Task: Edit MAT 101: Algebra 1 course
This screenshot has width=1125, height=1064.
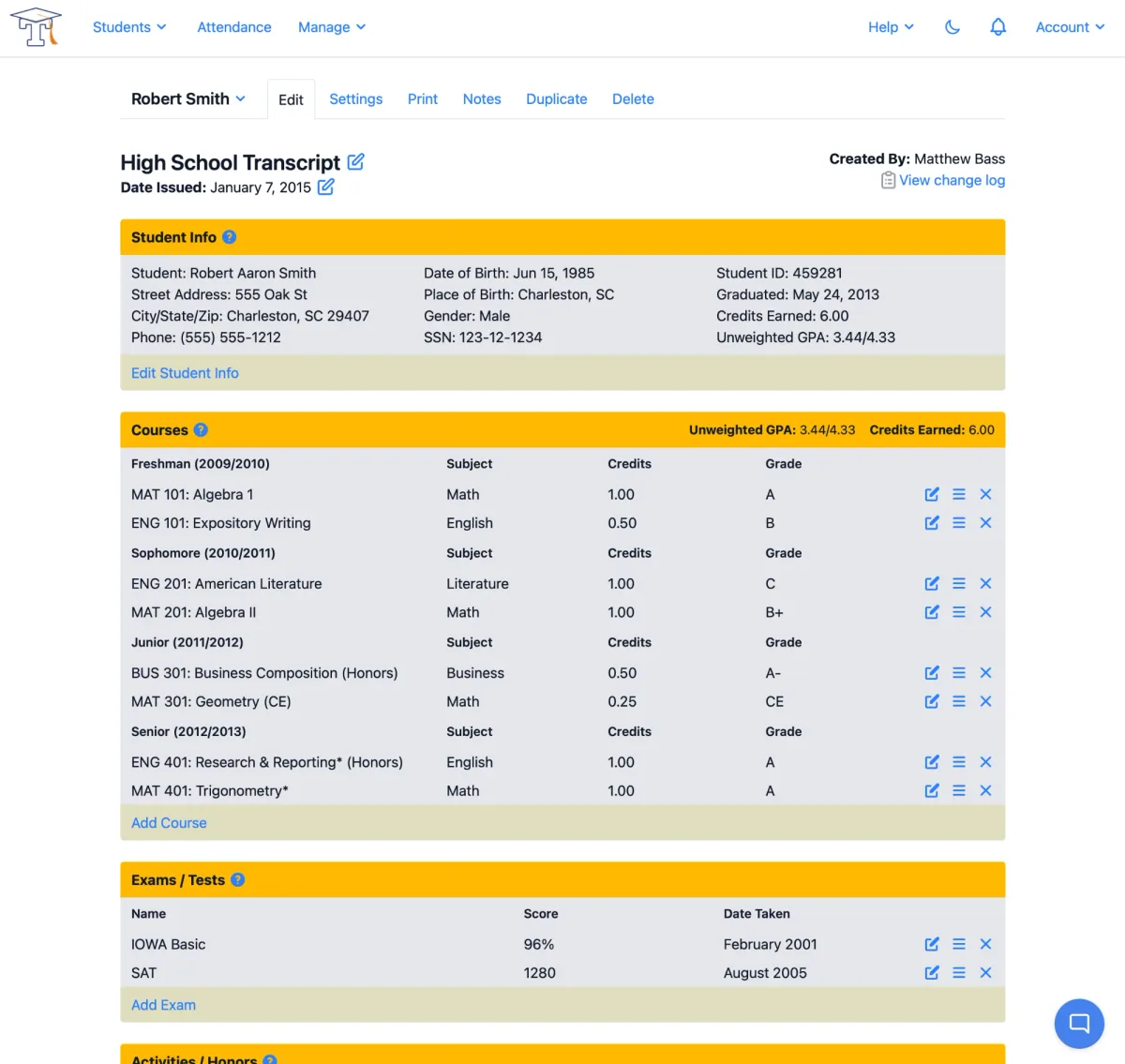Action: coord(932,494)
